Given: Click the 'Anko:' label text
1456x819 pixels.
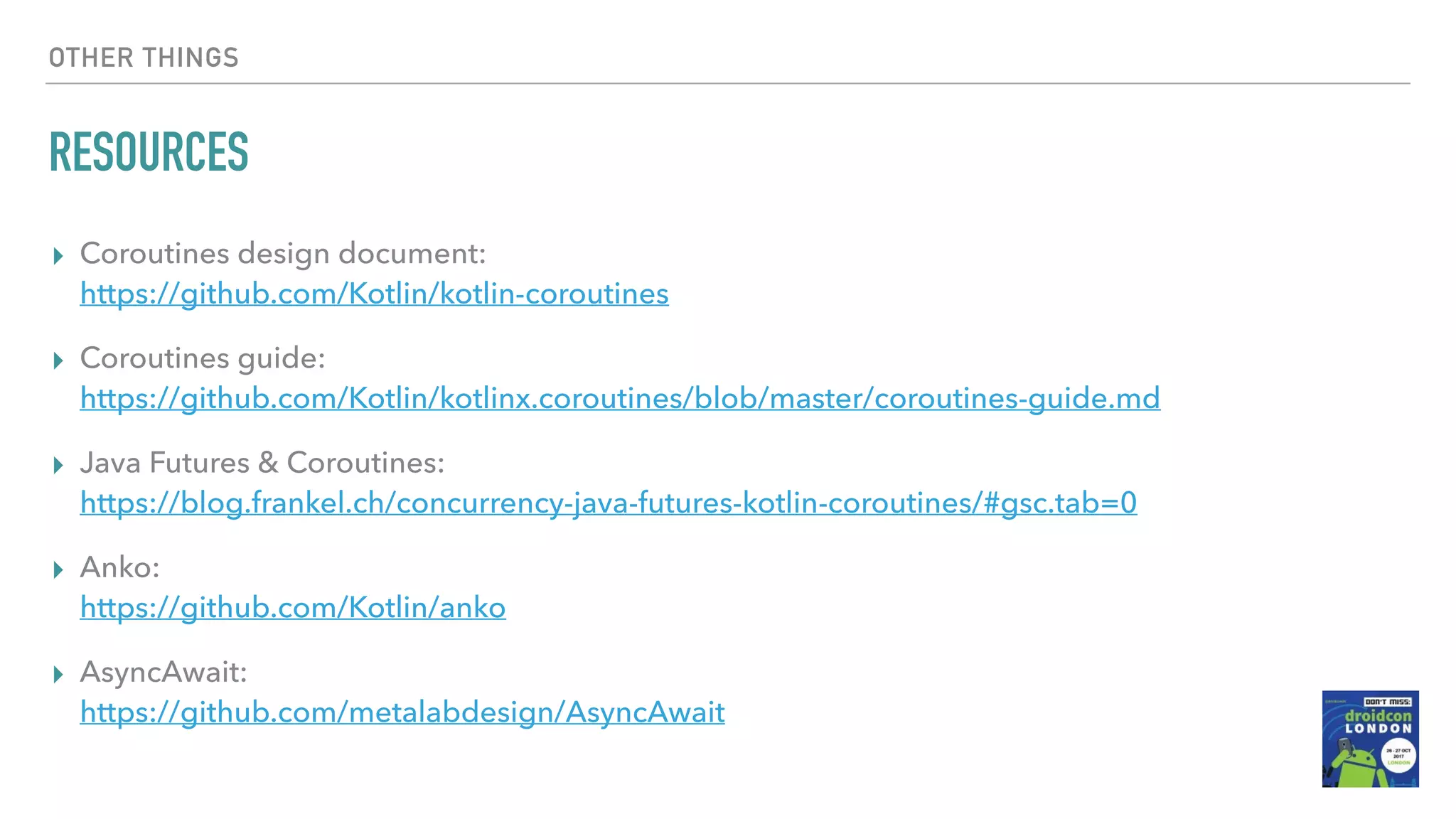Looking at the screenshot, I should (x=119, y=567).
